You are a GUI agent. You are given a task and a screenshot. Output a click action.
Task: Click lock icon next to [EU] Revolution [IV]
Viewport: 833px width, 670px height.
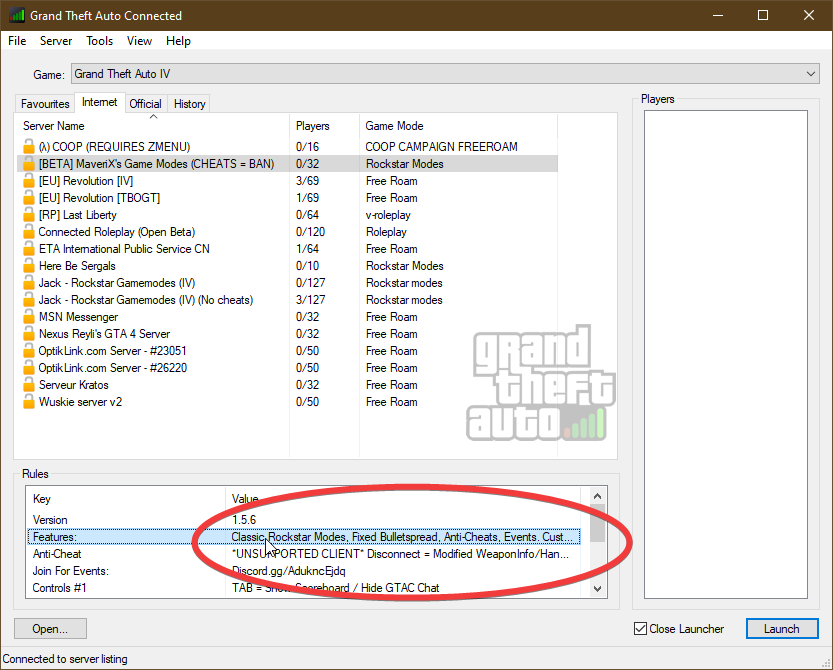coord(29,181)
